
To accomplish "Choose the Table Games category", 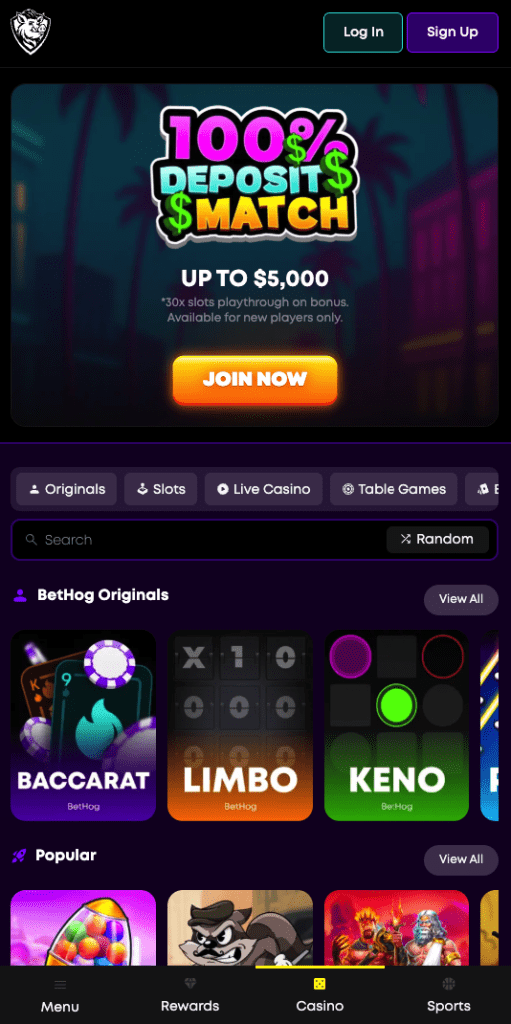I will point(394,489).
